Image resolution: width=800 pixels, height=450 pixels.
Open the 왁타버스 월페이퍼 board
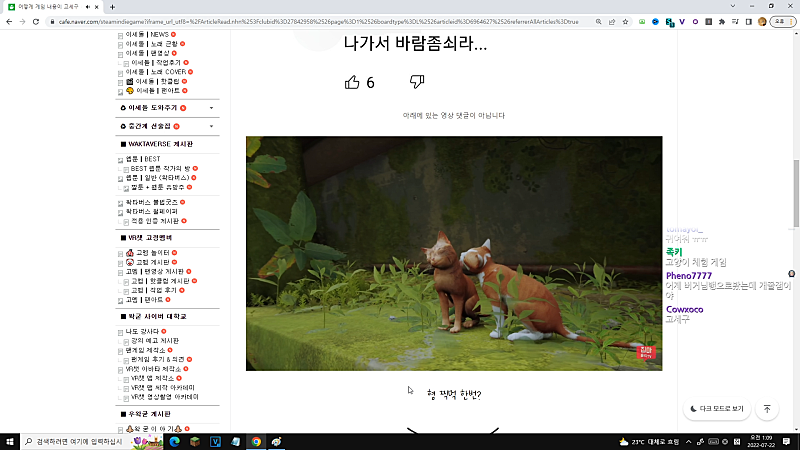point(152,212)
